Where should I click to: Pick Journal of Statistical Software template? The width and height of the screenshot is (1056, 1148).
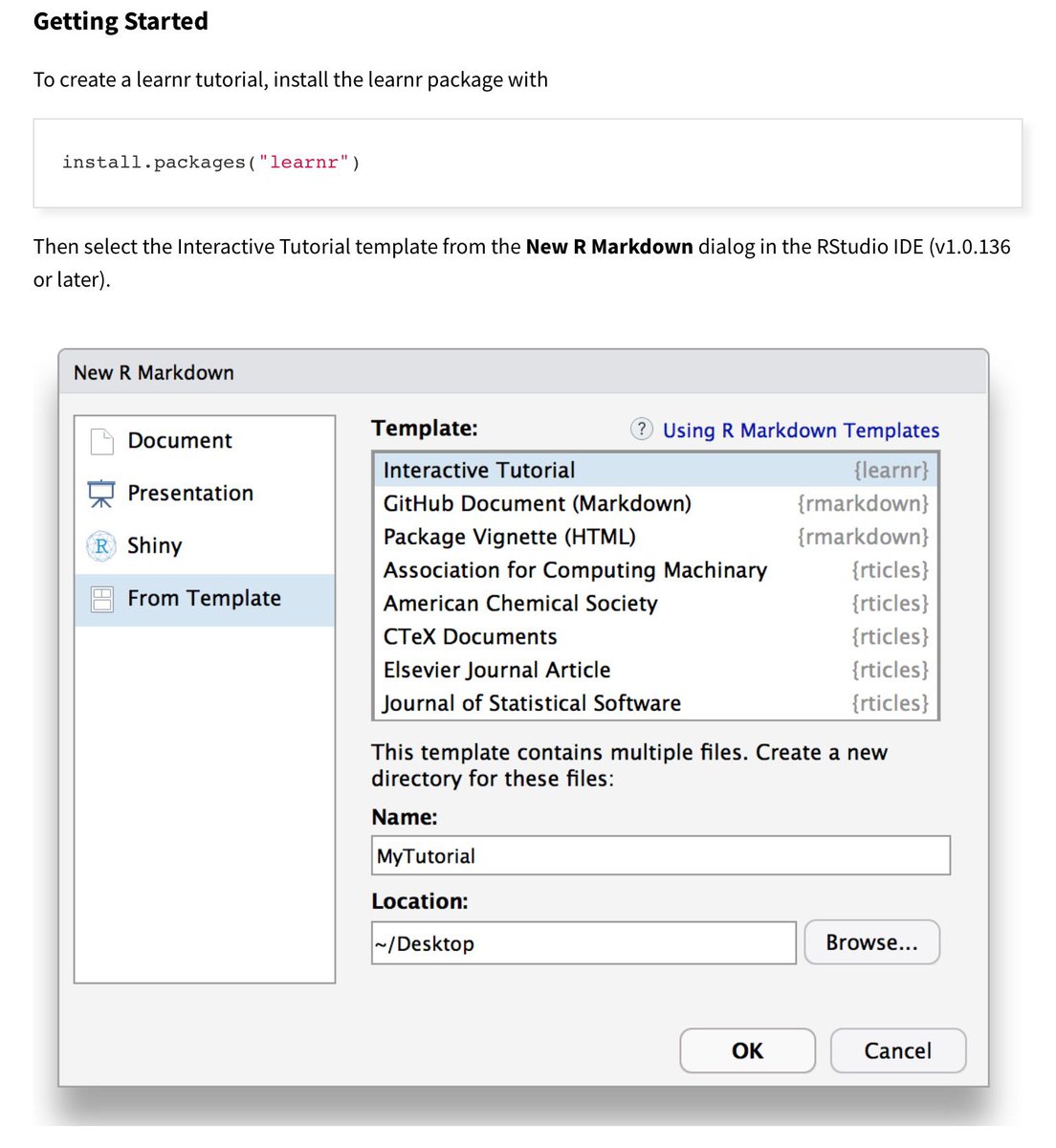coord(655,703)
